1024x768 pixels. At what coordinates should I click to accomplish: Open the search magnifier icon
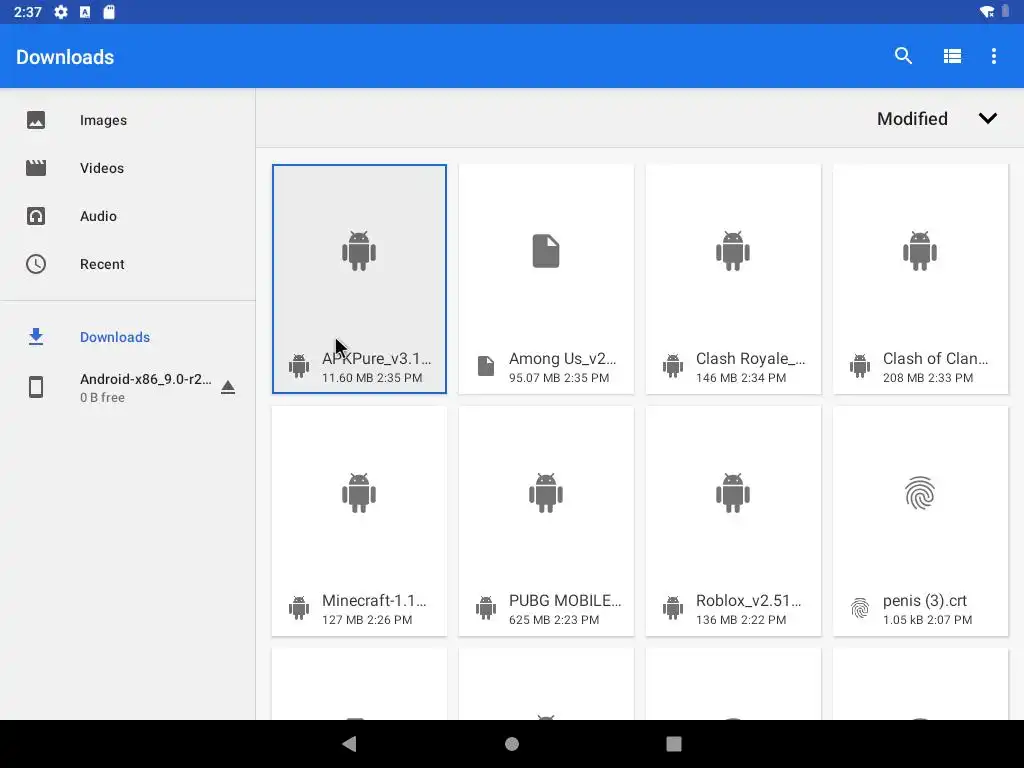click(x=903, y=56)
